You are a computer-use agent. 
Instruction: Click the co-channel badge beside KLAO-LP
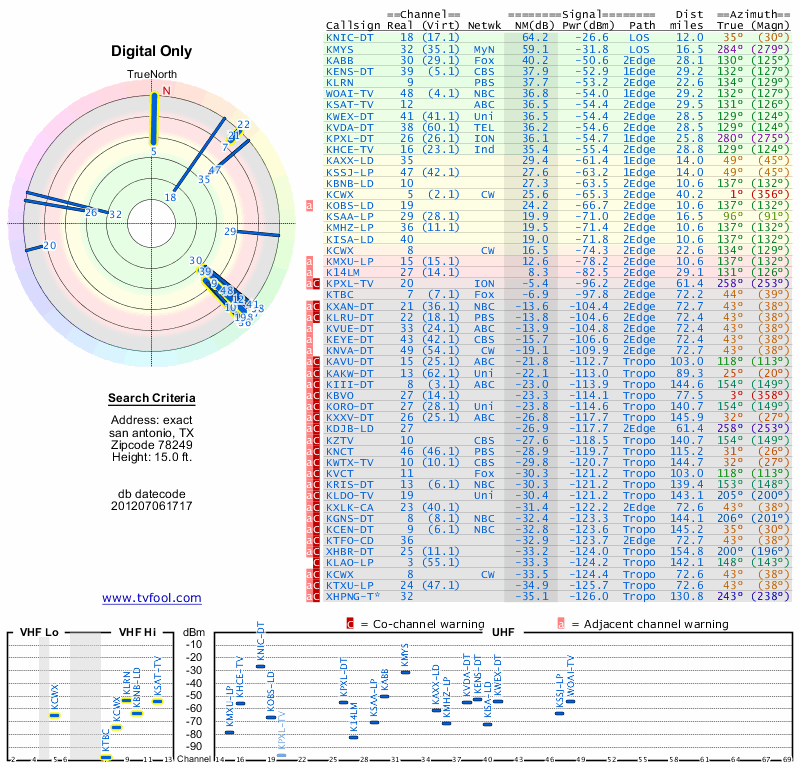tap(316, 563)
